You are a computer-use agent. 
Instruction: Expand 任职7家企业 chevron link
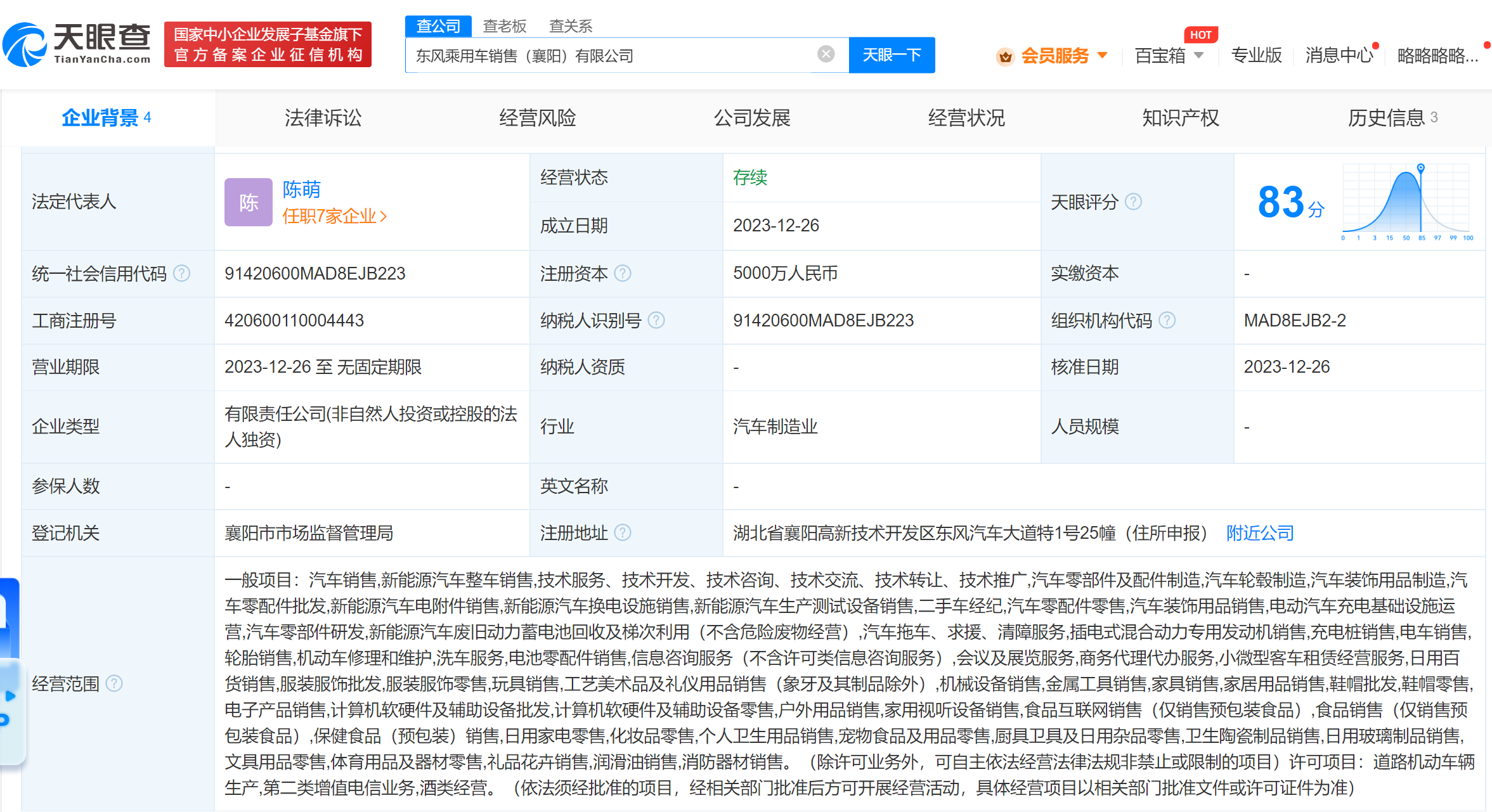(x=334, y=216)
